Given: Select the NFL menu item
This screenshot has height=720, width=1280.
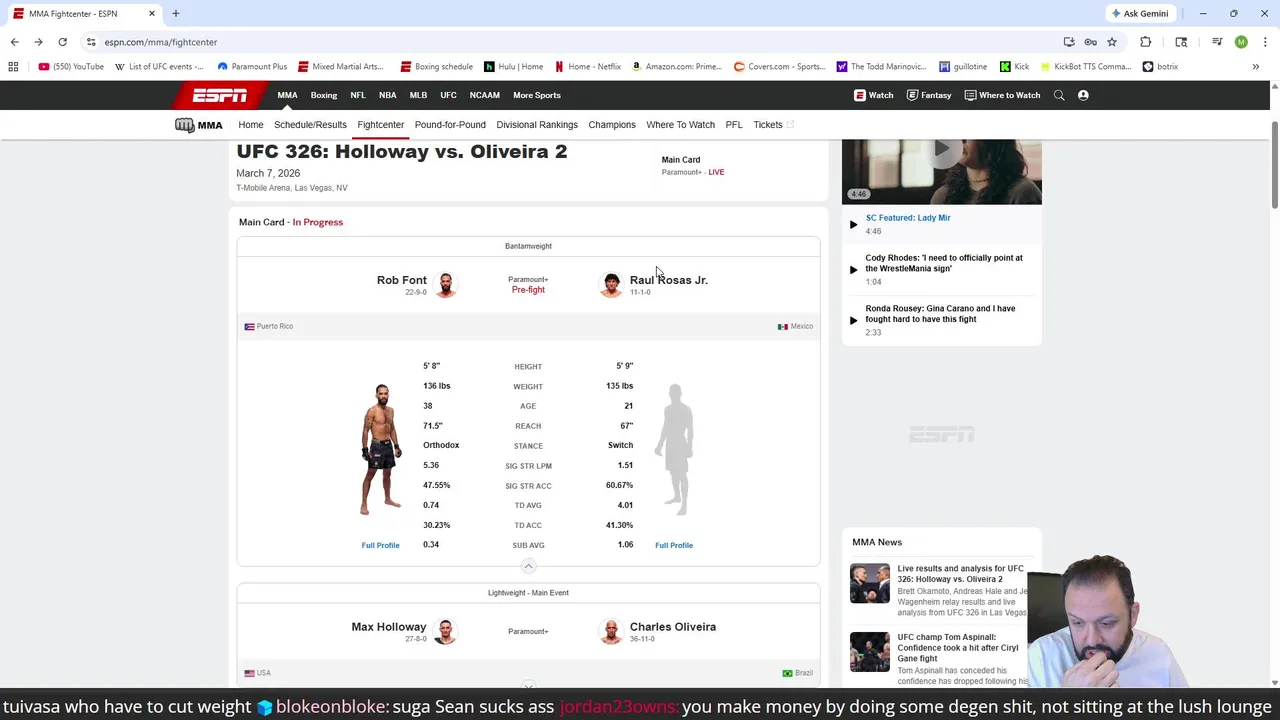Looking at the screenshot, I should (358, 95).
